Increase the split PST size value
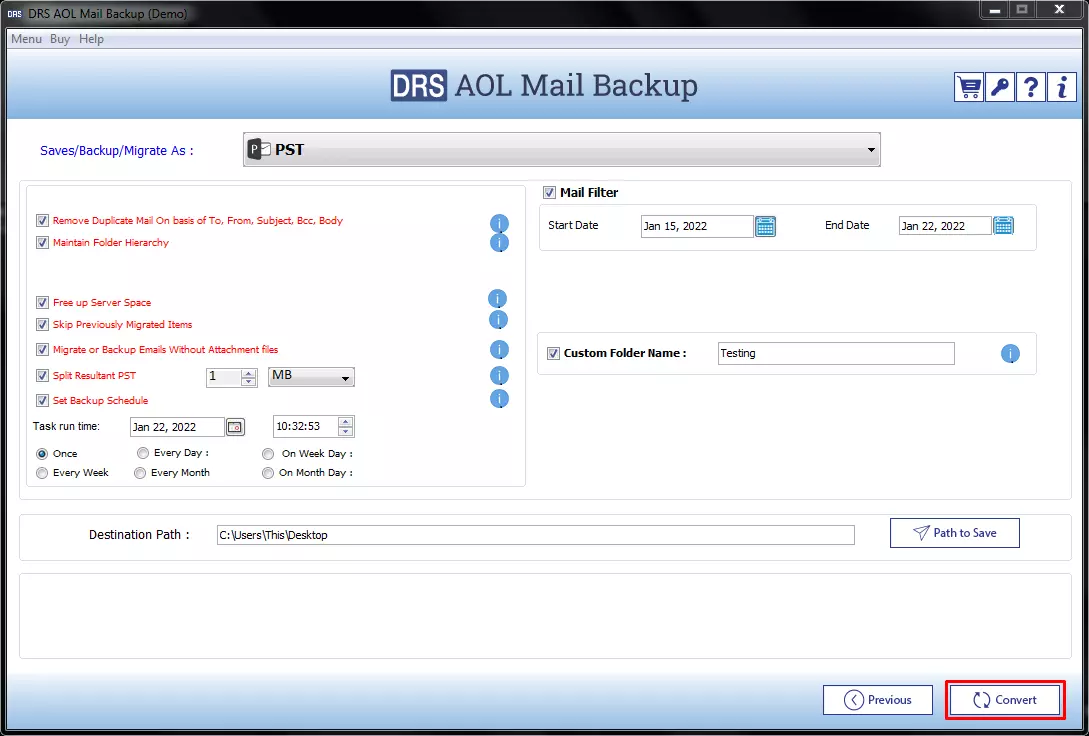This screenshot has width=1089, height=736. pos(249,373)
